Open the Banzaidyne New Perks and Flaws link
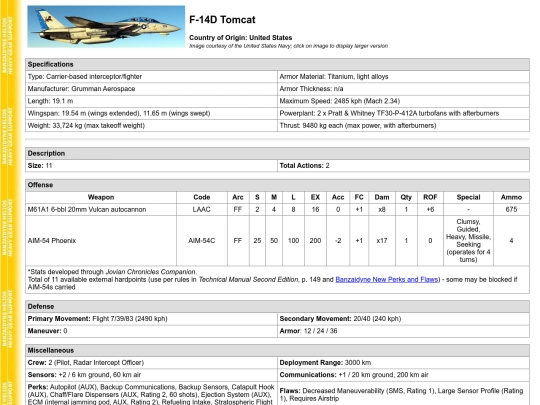This screenshot has height=405, width=540. pos(387,279)
